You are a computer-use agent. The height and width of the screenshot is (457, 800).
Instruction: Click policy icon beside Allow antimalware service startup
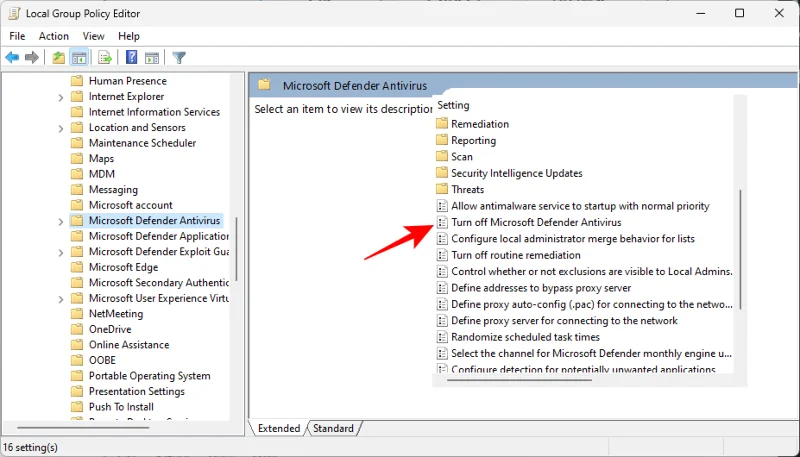(x=442, y=206)
